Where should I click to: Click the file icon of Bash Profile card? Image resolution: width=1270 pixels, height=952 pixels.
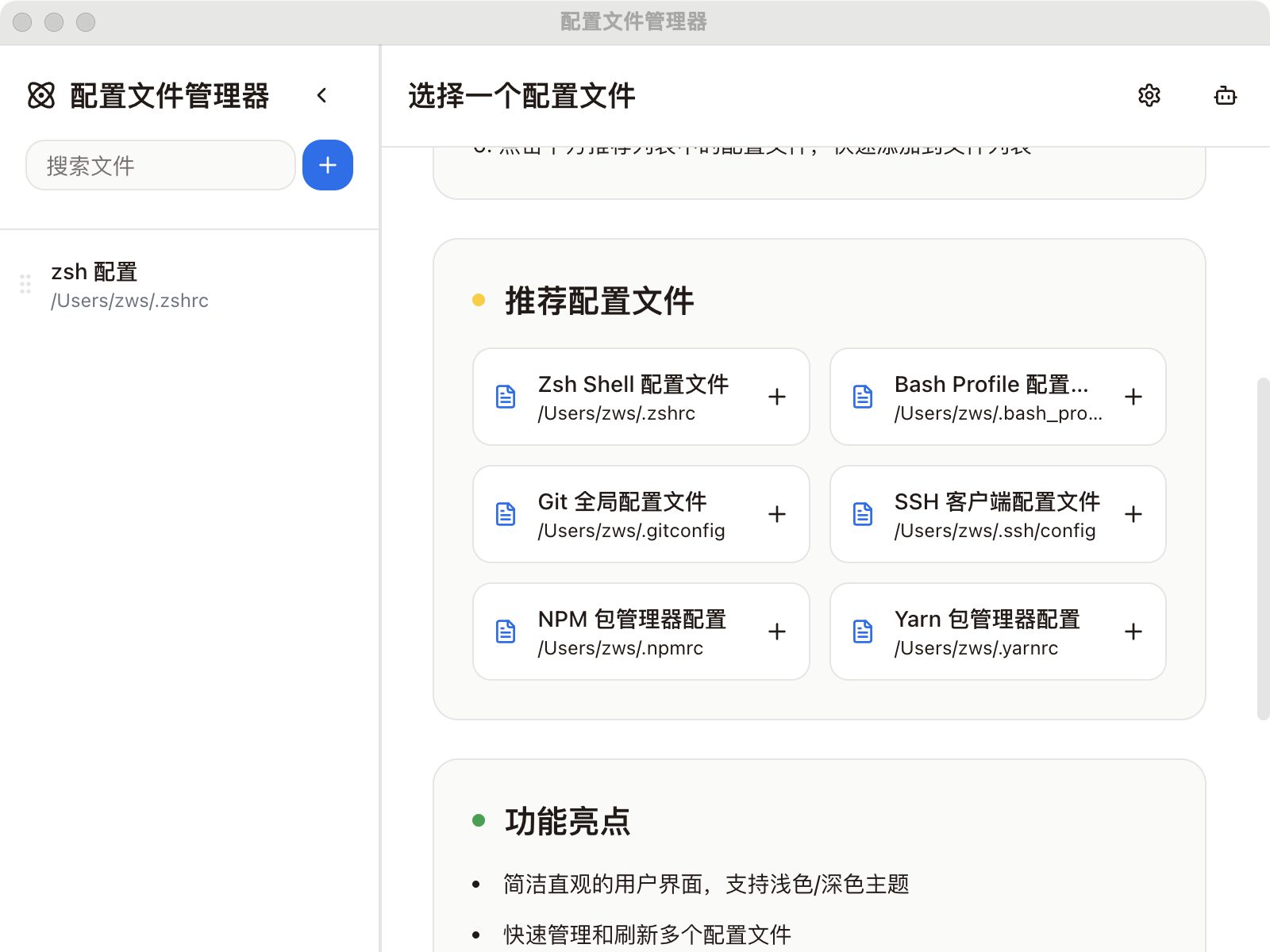[863, 397]
